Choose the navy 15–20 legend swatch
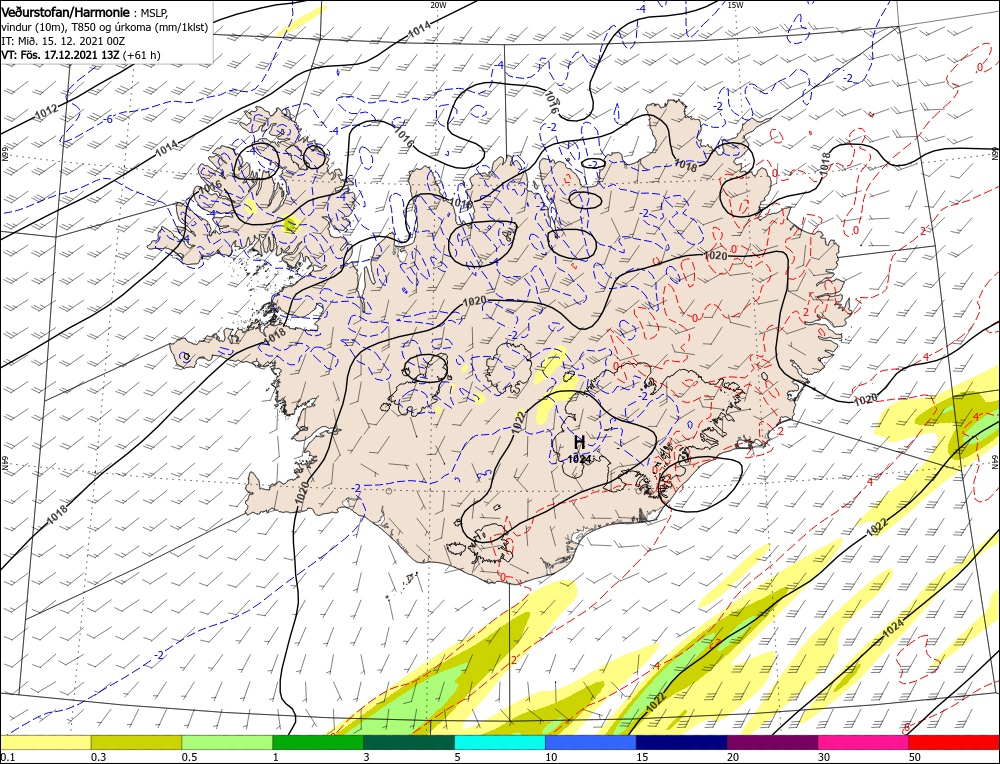1000x764 pixels. (x=682, y=742)
